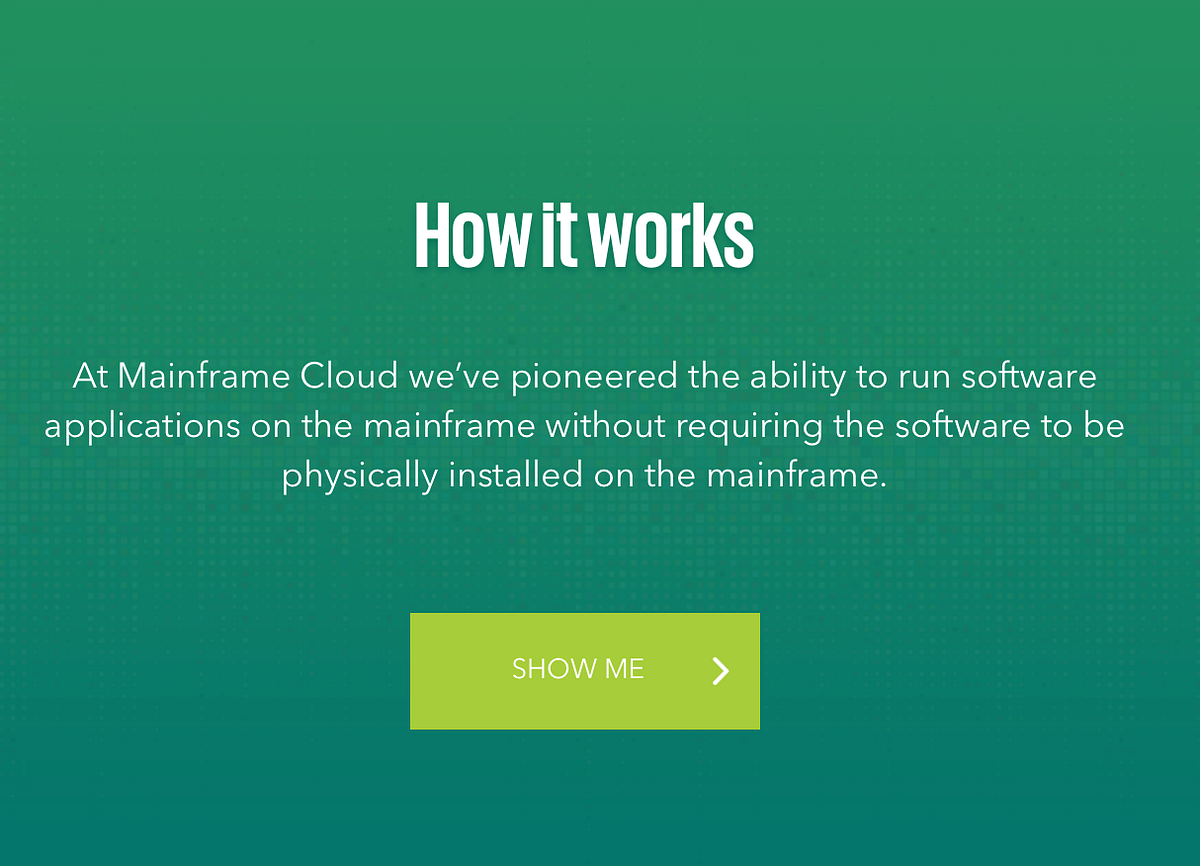1200x866 pixels.
Task: Click the SHOW ME button
Action: [x=585, y=671]
